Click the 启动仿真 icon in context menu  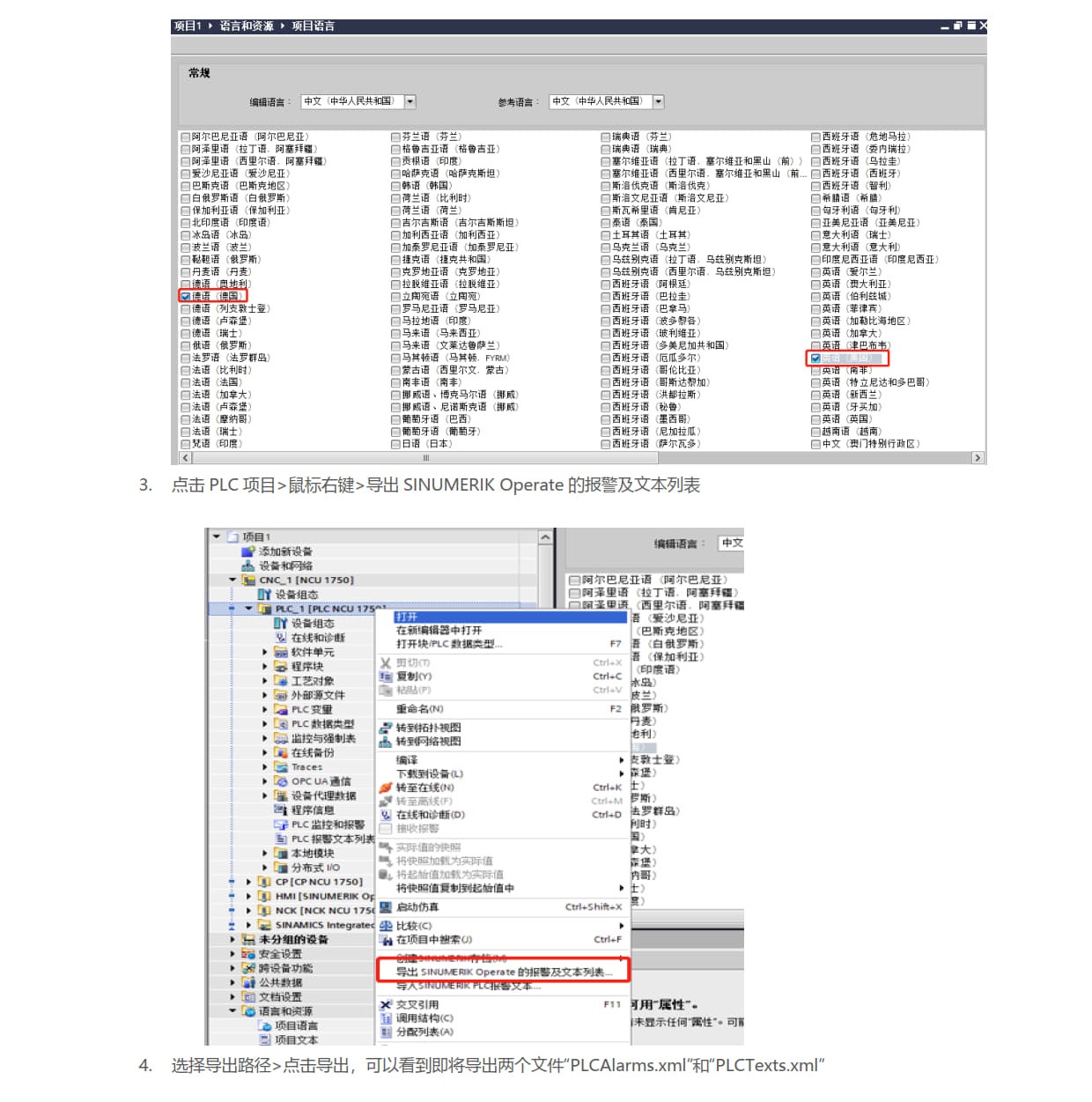coord(385,906)
